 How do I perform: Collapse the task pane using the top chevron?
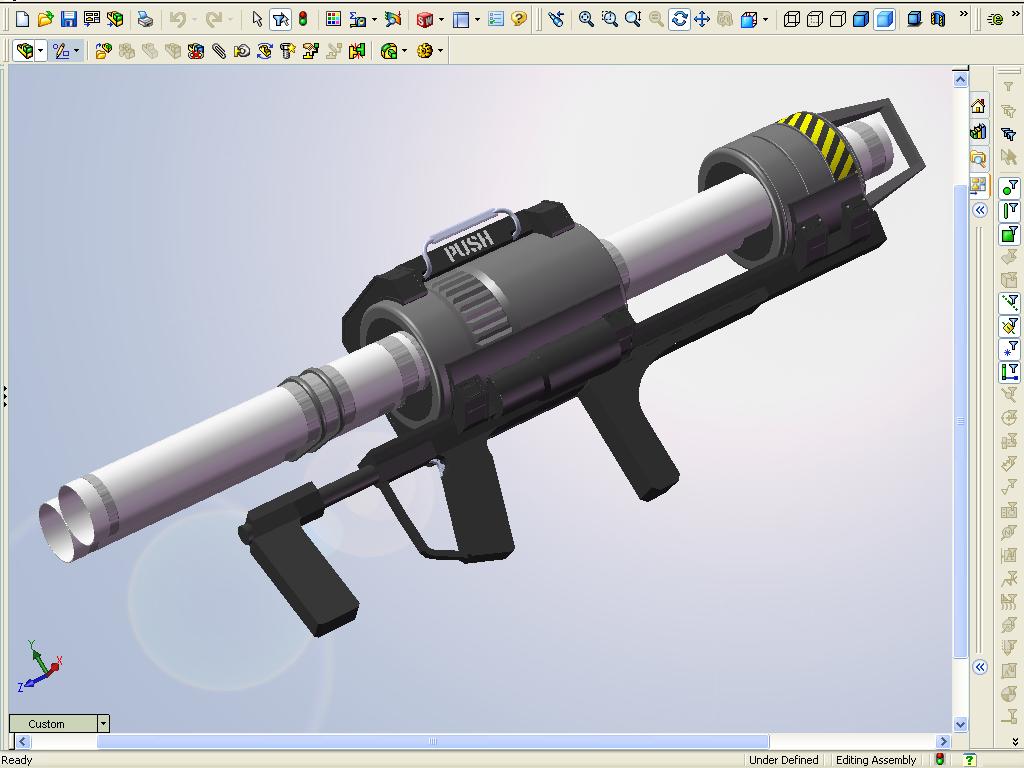(x=980, y=210)
